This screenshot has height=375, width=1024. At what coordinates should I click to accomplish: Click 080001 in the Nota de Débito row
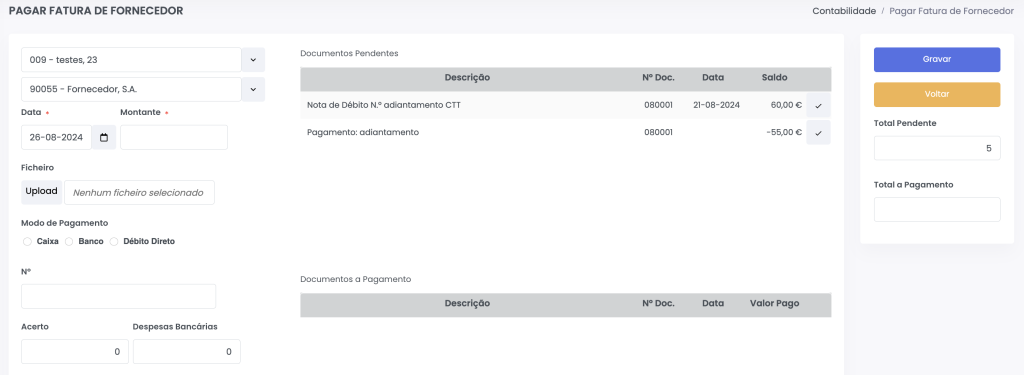(658, 105)
